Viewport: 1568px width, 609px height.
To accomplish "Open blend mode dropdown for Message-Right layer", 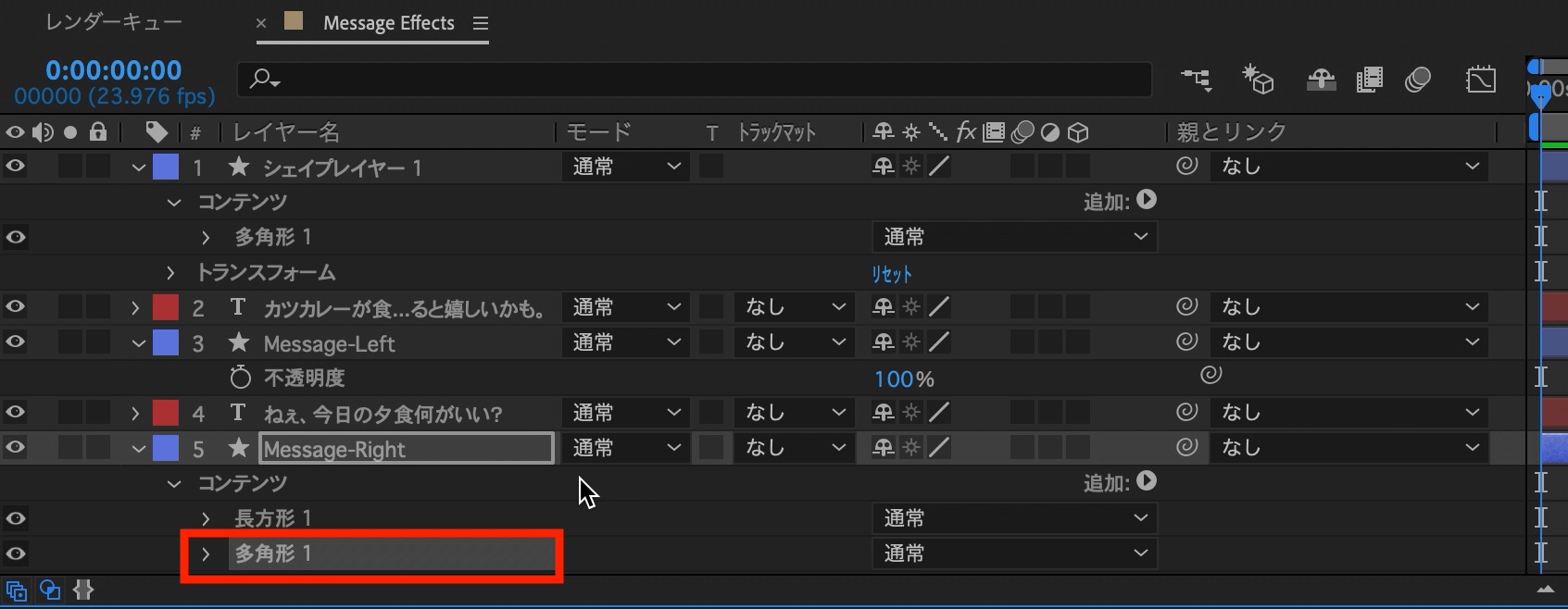I will (x=625, y=448).
